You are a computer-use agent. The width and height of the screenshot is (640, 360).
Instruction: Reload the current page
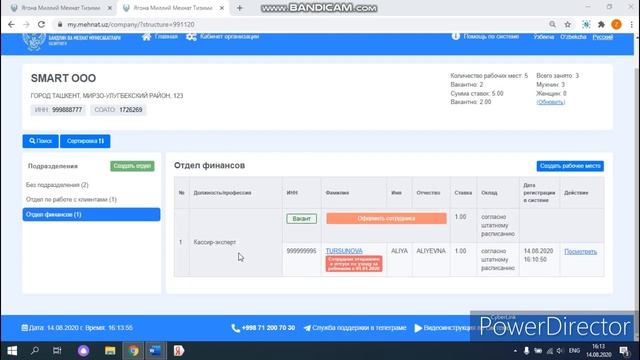coord(41,24)
